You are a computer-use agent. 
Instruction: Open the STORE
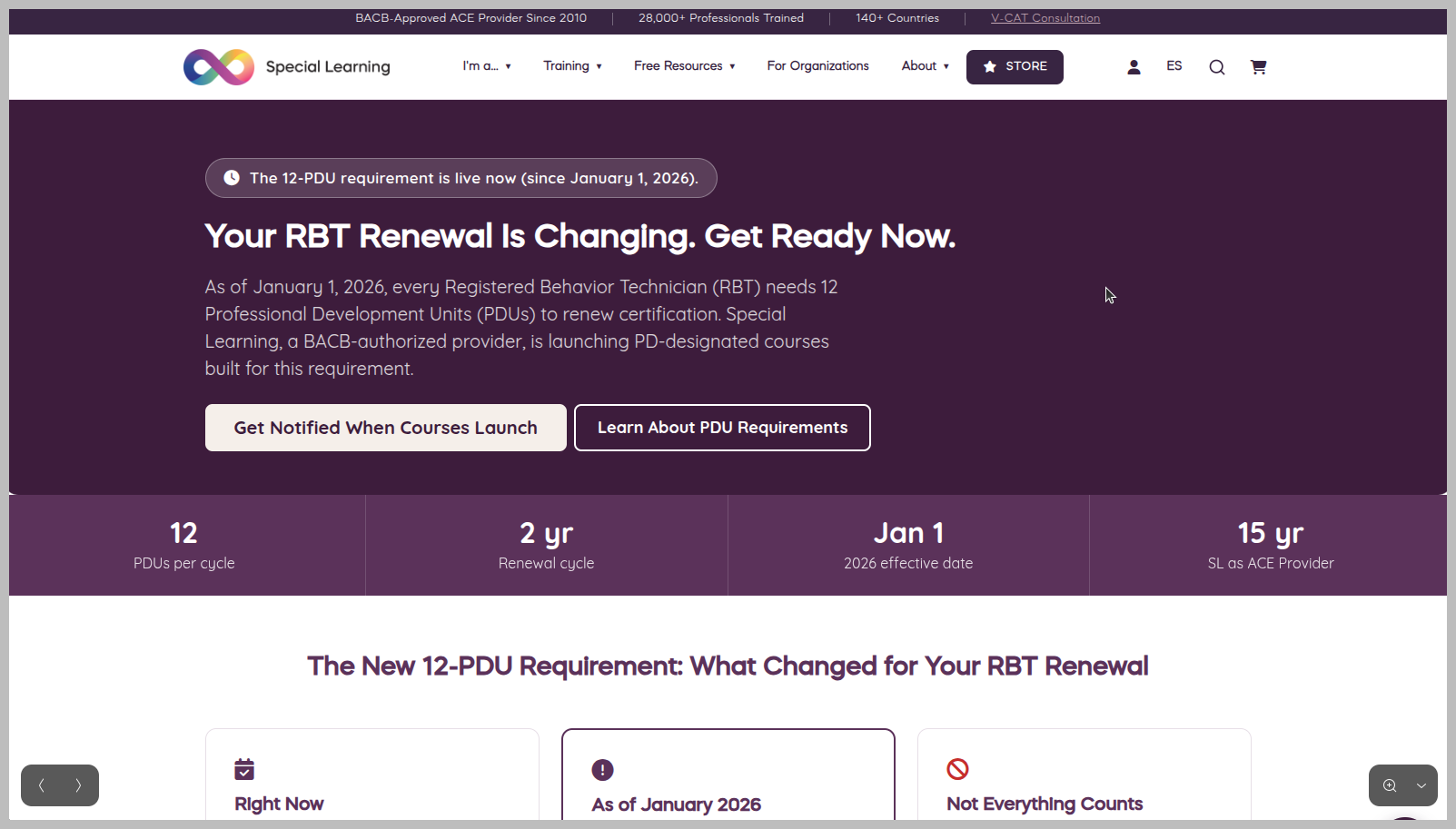[x=1015, y=67]
